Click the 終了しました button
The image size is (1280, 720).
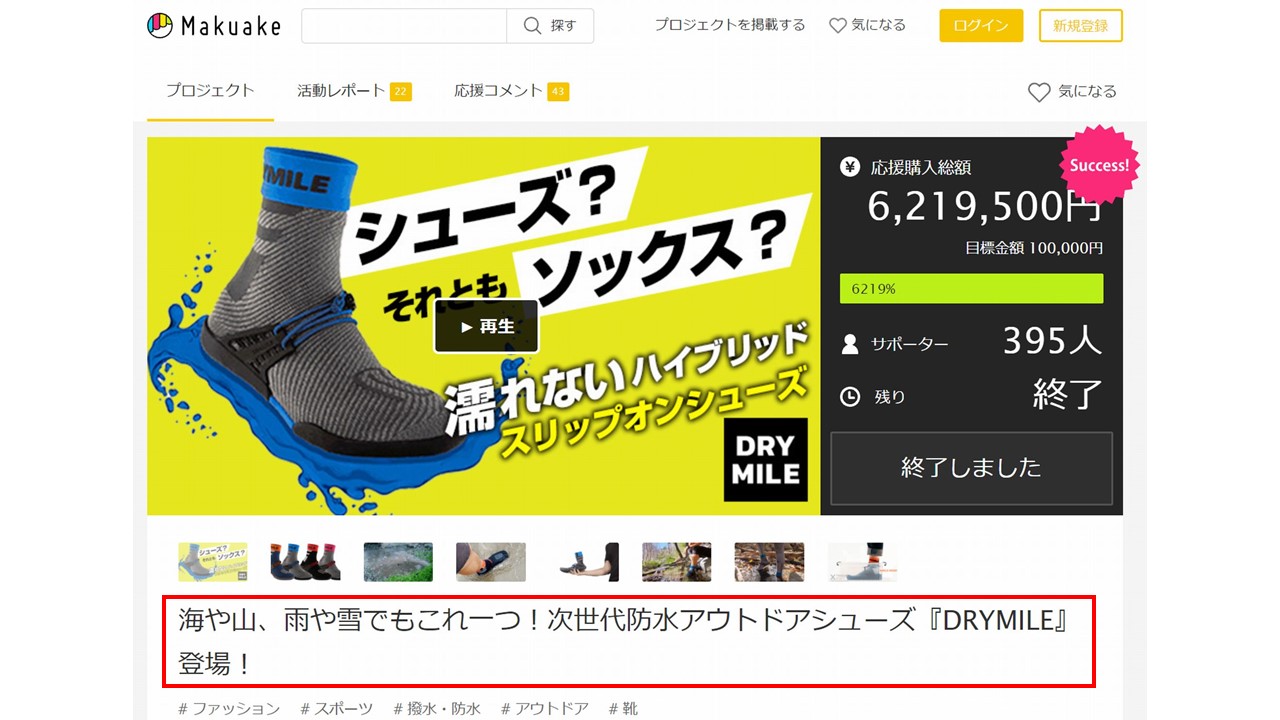971,468
